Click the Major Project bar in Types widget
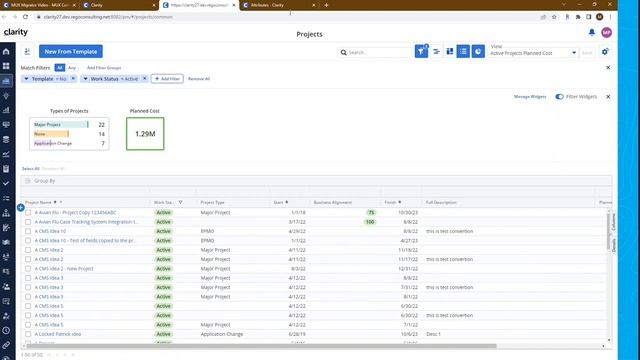This screenshot has width=640, height=360. point(61,124)
